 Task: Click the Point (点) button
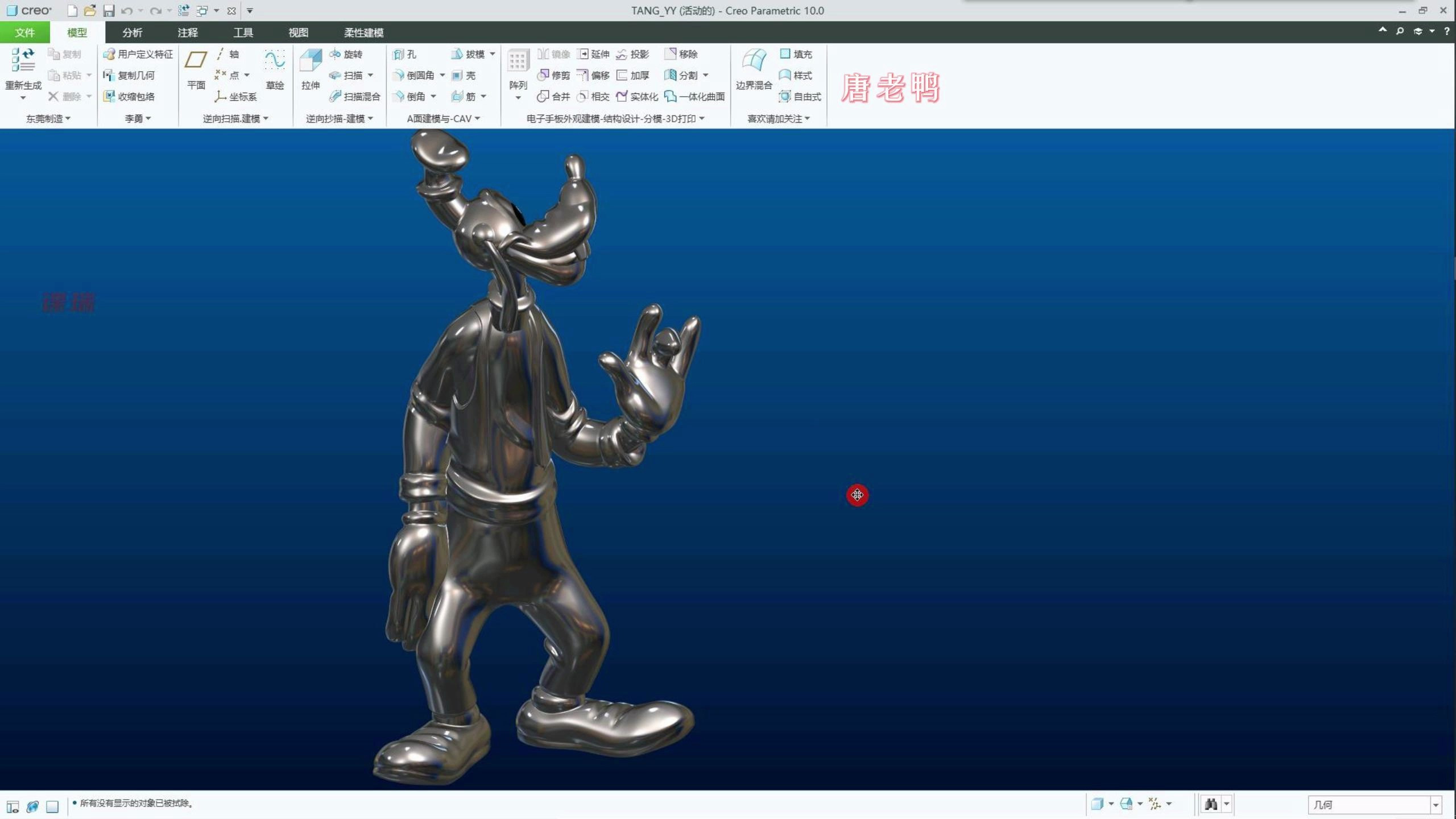point(227,75)
